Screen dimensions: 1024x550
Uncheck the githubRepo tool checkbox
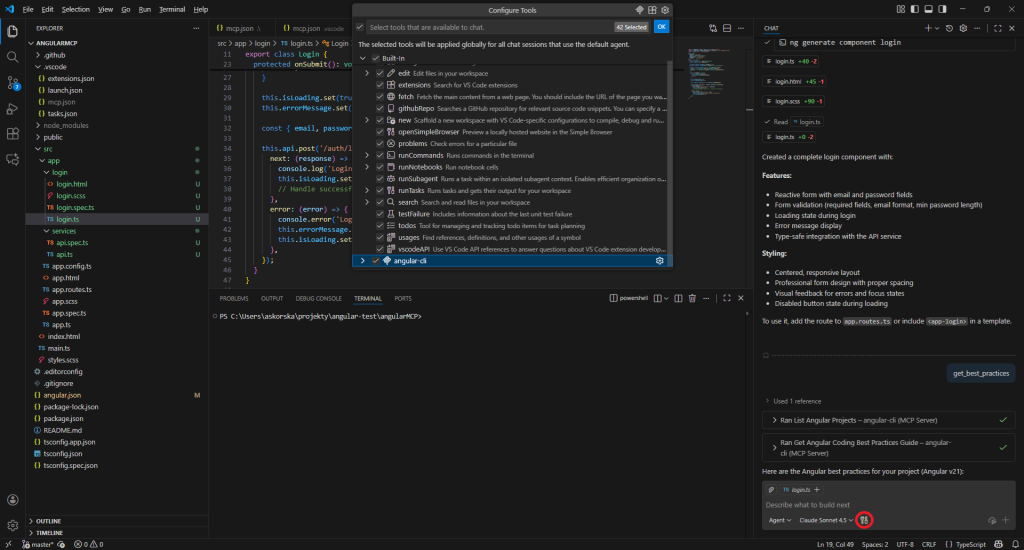(380, 108)
